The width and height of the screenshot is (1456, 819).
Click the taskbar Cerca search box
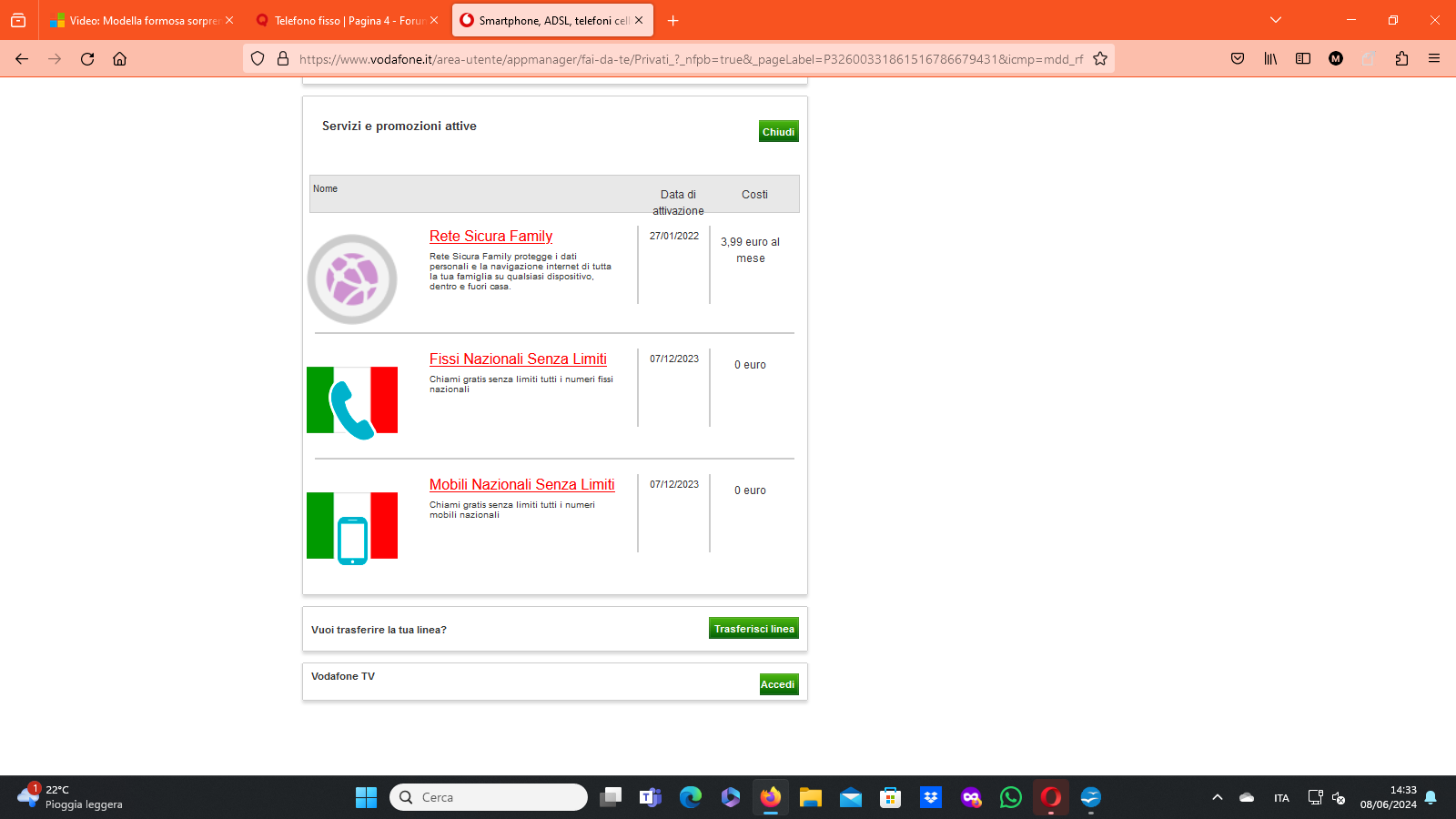[489, 797]
